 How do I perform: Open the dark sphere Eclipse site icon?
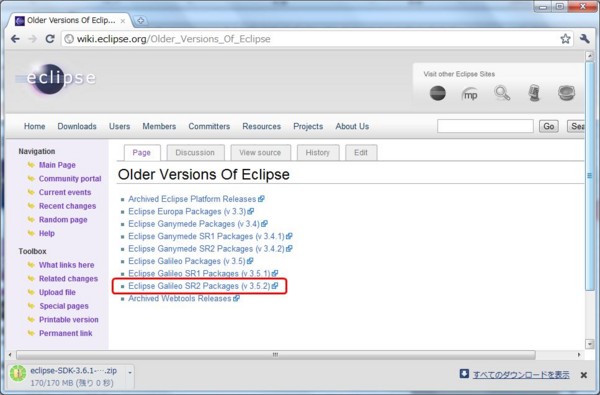click(x=437, y=93)
